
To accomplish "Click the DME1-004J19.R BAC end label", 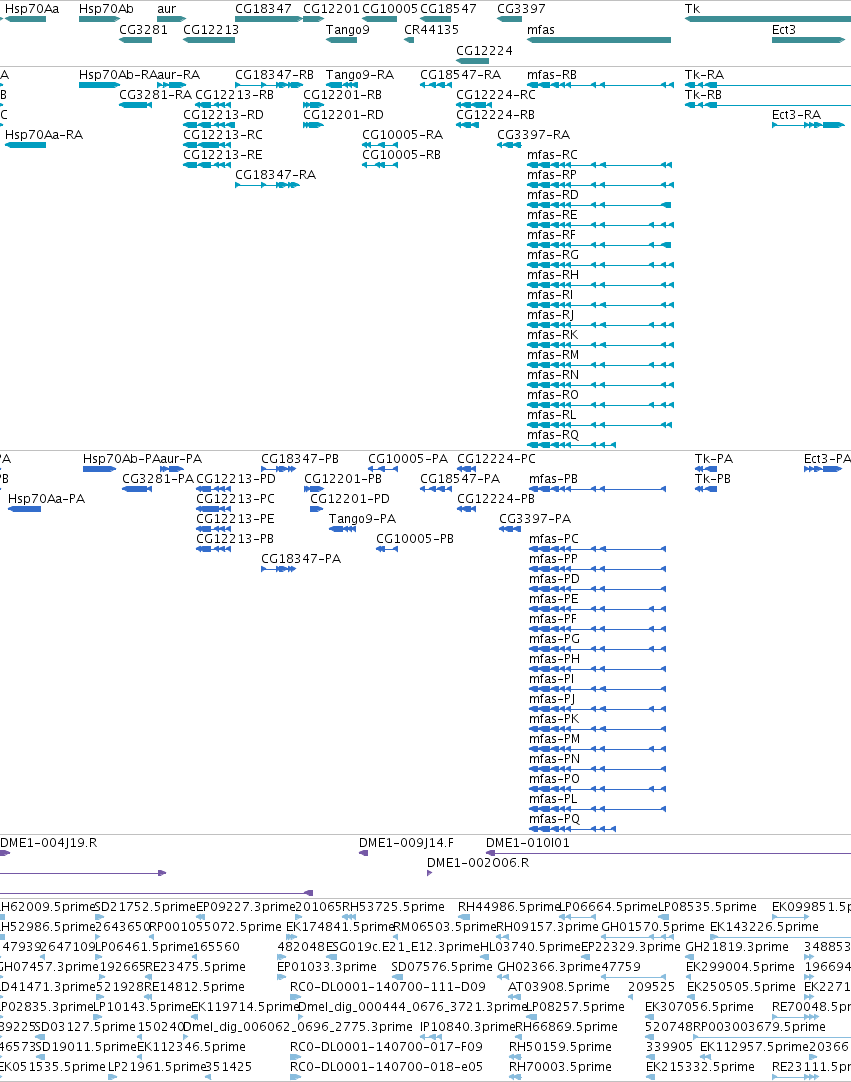I will tap(48, 843).
